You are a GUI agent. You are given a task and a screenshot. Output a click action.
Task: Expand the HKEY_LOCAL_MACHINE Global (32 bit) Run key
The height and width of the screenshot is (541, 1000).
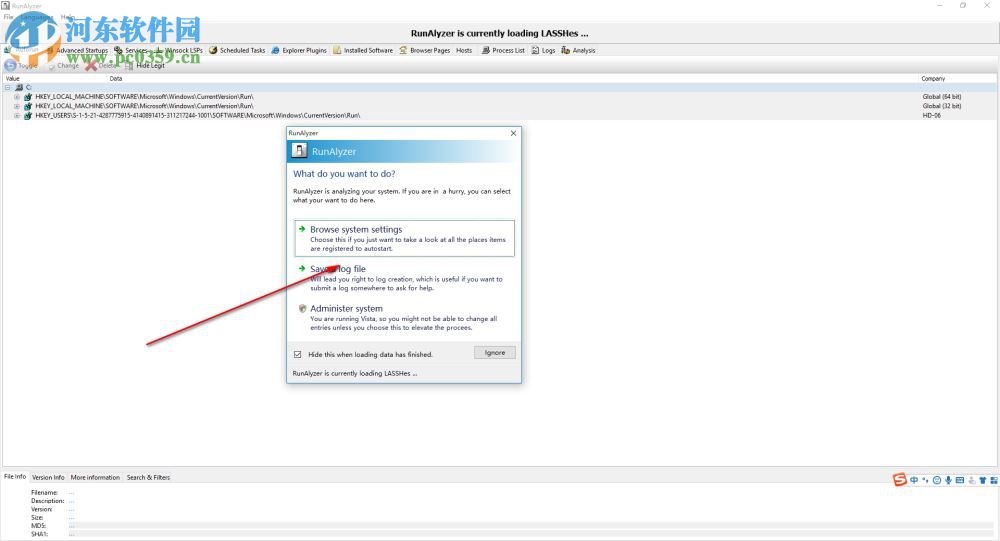[x=17, y=106]
